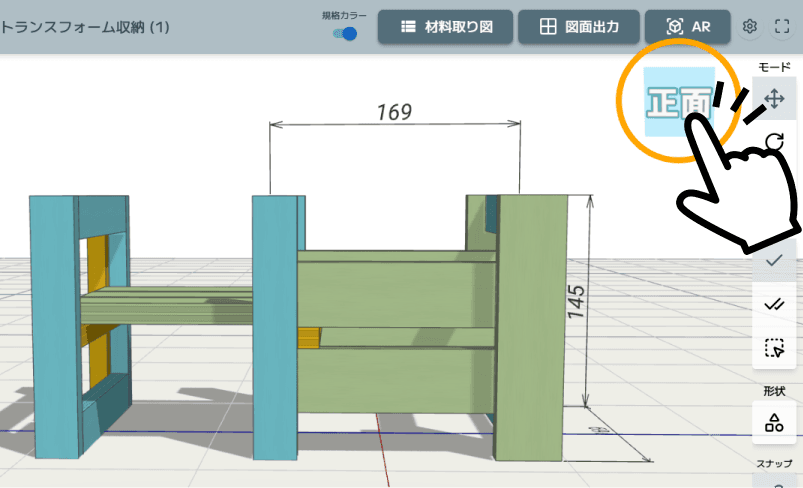
Task: Activate the rectangle area selection tool
Action: point(773,348)
